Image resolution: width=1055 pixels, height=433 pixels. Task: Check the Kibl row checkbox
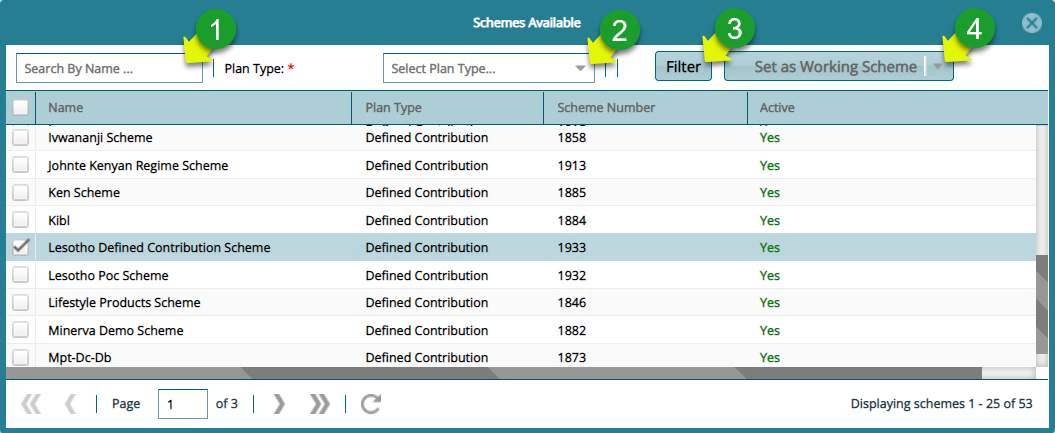click(21, 221)
